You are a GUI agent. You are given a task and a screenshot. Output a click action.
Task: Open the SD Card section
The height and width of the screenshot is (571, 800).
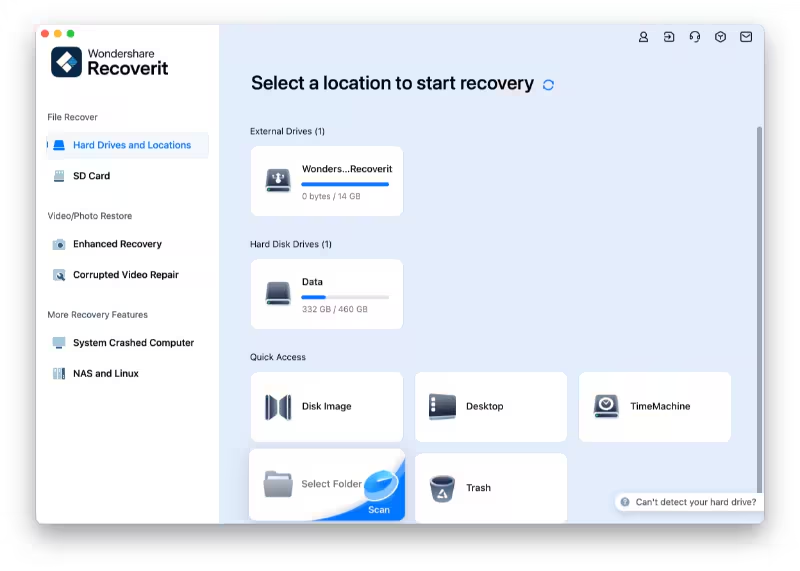tap(91, 176)
